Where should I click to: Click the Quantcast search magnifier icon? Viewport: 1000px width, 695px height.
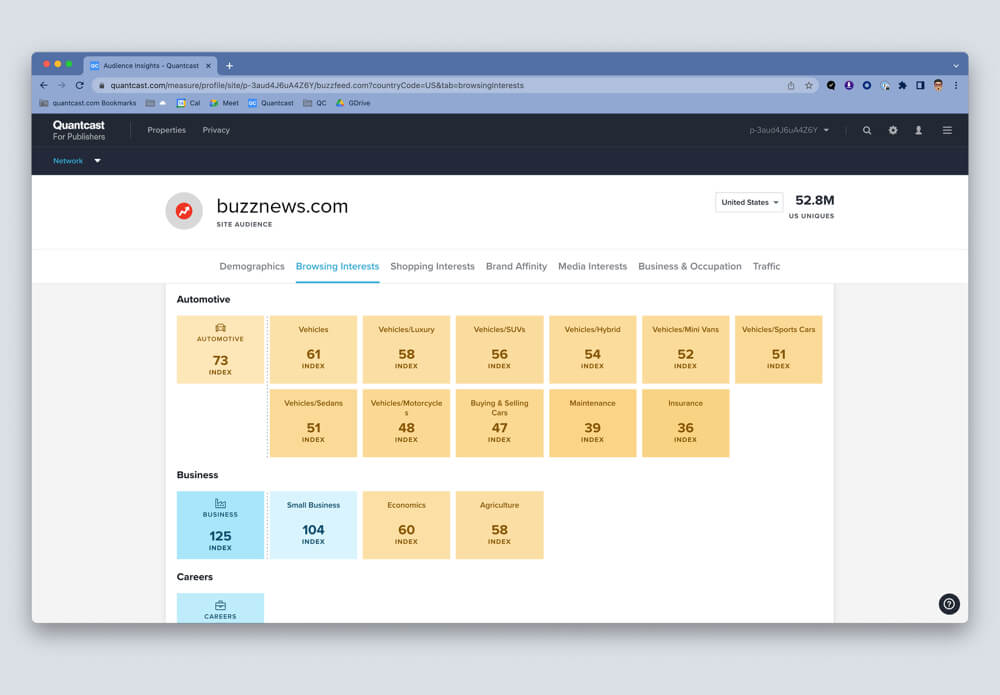(867, 130)
